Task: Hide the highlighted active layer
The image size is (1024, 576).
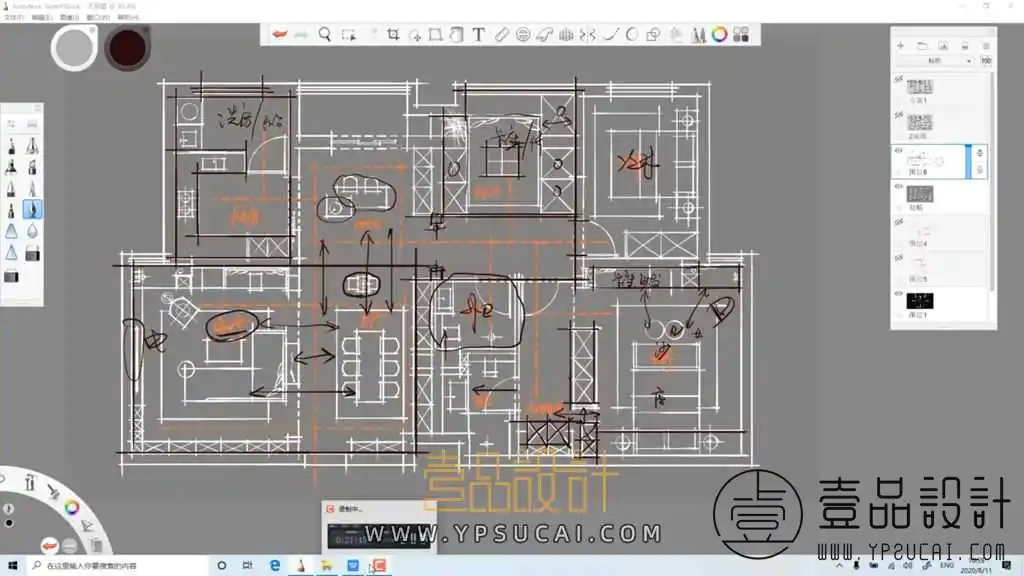Action: point(899,151)
